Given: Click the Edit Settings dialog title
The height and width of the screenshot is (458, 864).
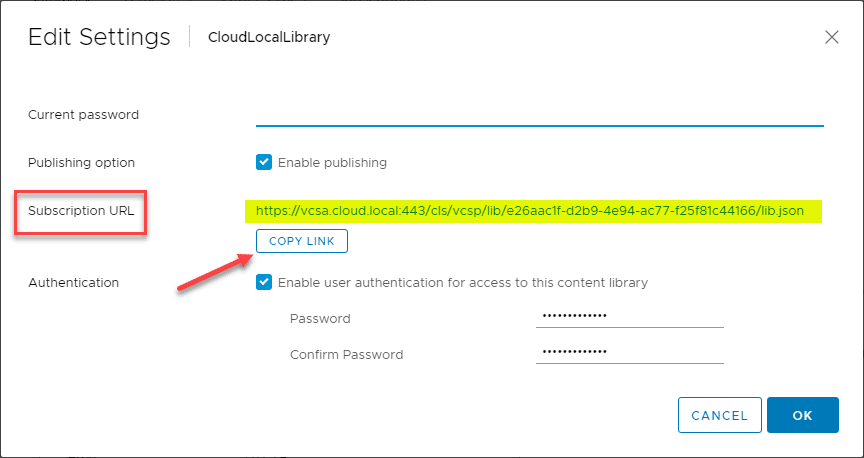Looking at the screenshot, I should pos(99,37).
